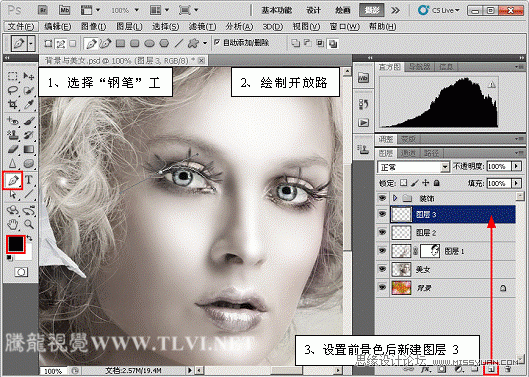The image size is (529, 377).
Task: Hide the 图层 3 layer
Action: click(382, 214)
